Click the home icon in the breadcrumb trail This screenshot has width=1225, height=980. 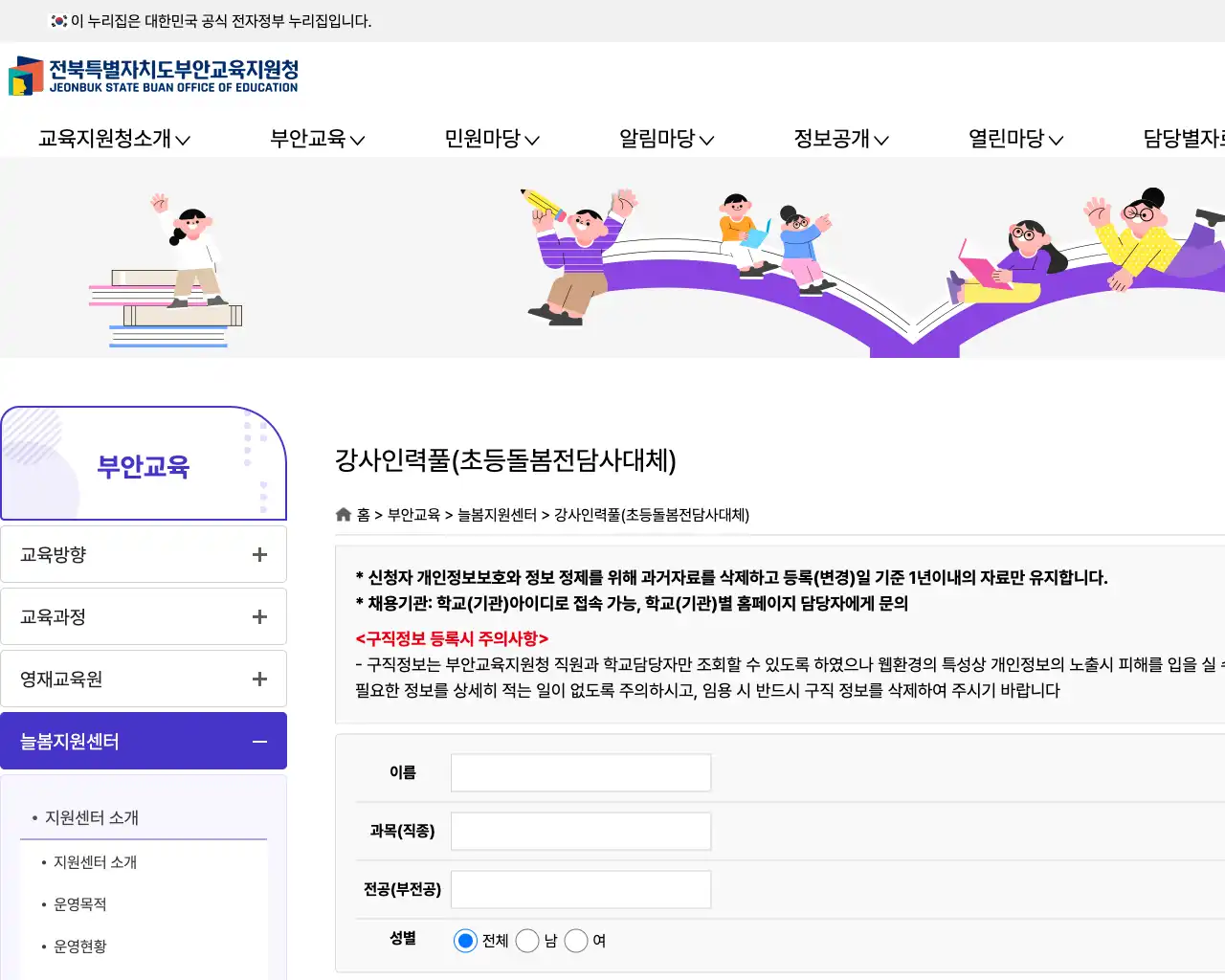coord(343,514)
